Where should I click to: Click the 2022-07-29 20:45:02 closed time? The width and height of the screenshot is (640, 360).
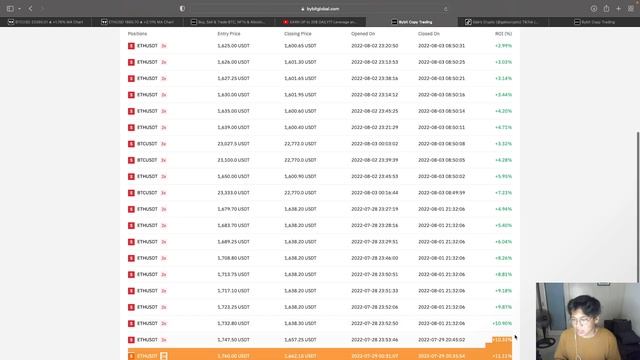(x=442, y=340)
